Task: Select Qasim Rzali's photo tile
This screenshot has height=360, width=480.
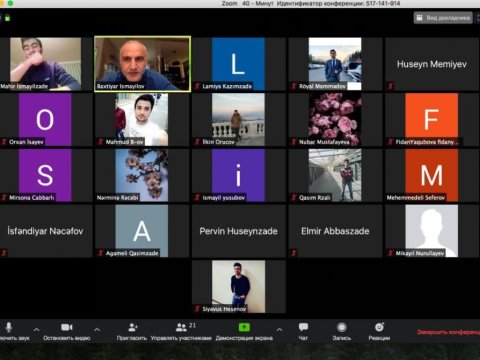Action: point(335,175)
